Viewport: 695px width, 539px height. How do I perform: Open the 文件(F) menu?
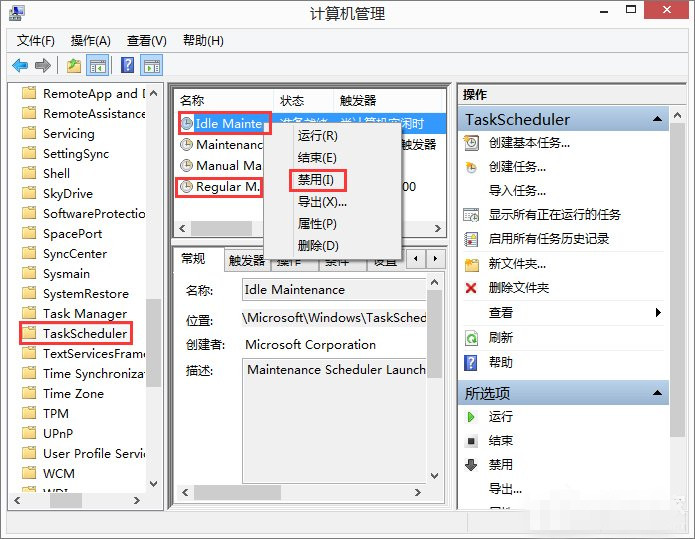(35, 41)
